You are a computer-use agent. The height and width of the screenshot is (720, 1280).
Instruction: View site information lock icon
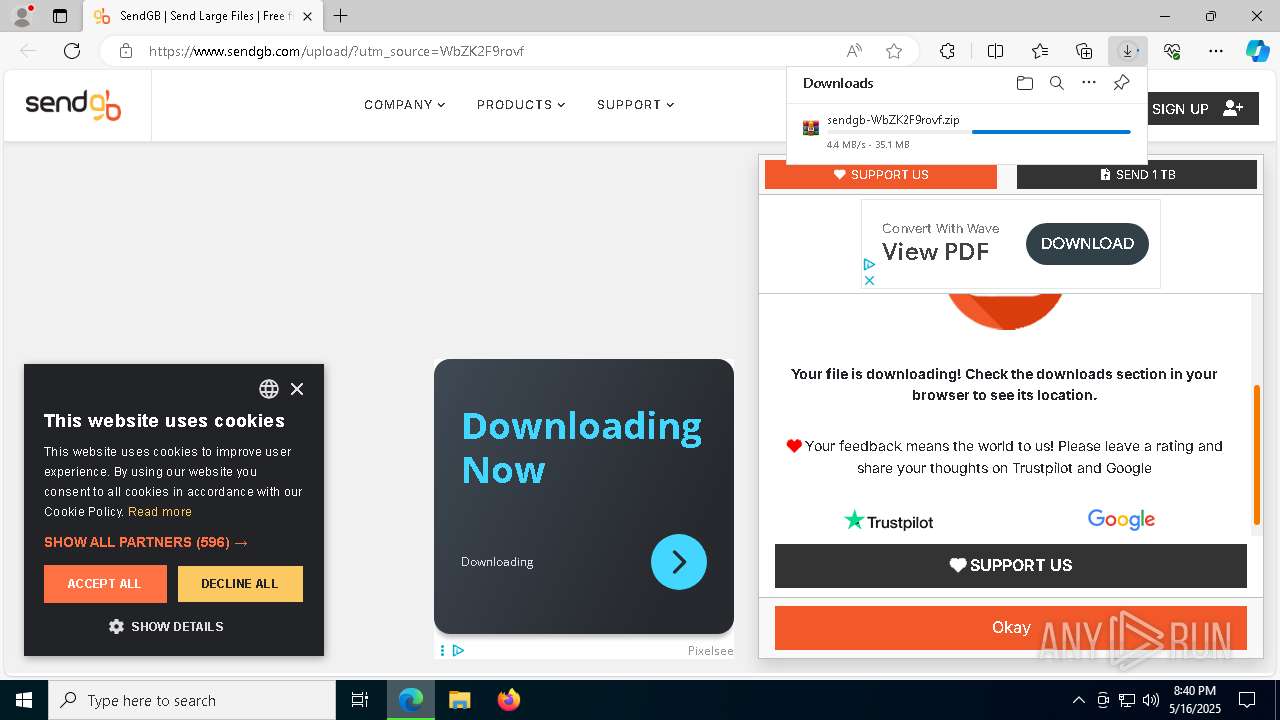point(126,51)
